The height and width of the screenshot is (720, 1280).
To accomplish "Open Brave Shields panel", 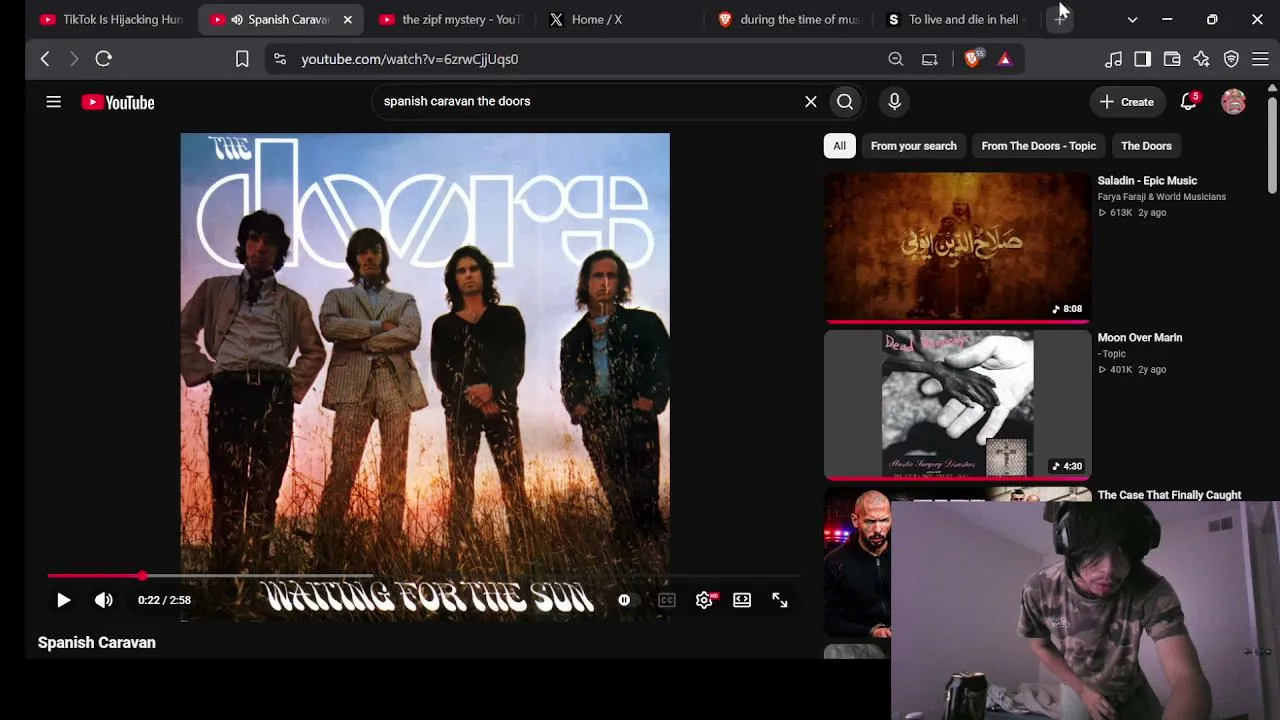I will 972,59.
